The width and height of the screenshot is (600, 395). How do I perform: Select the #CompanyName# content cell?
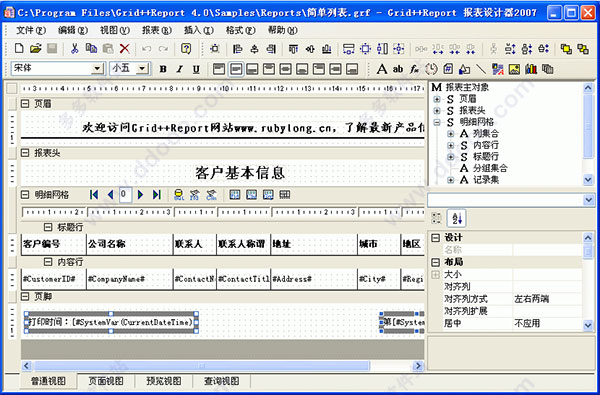coord(130,279)
